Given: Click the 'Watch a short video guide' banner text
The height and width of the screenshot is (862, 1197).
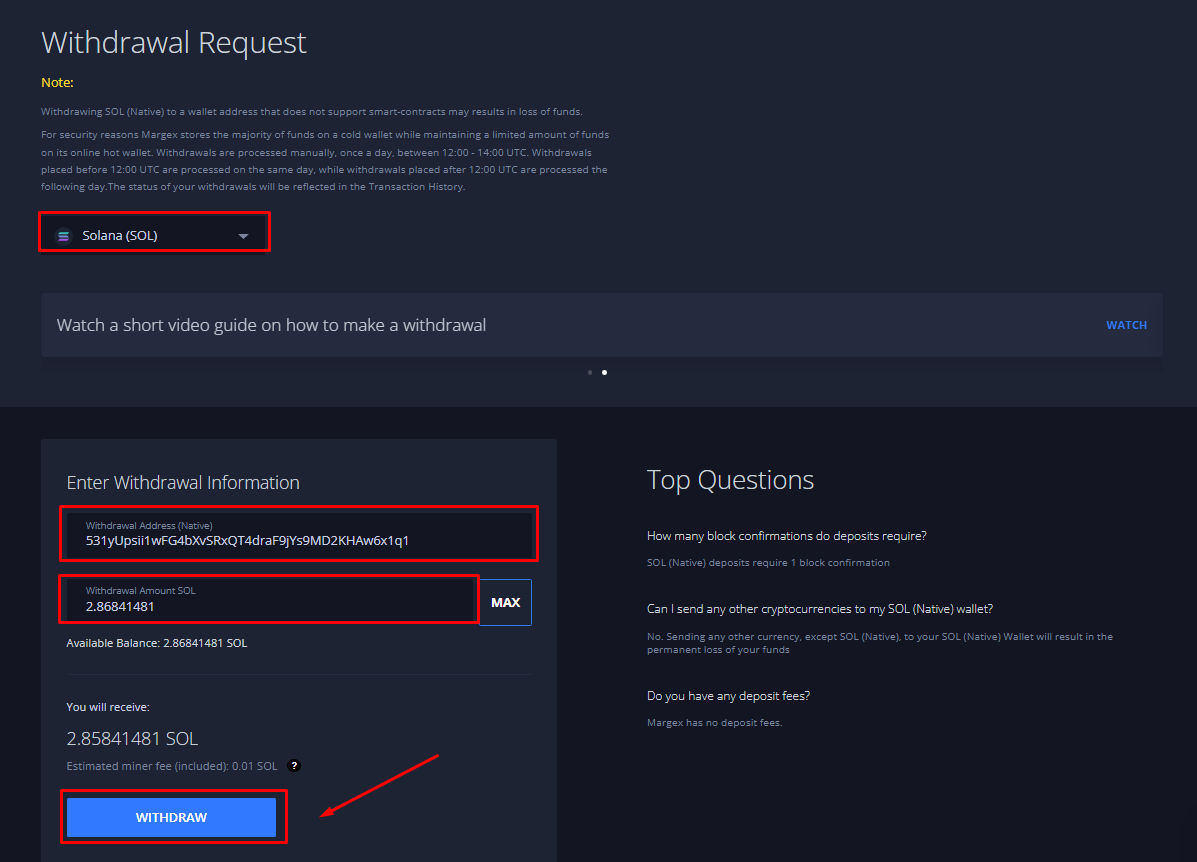Looking at the screenshot, I should coord(271,325).
